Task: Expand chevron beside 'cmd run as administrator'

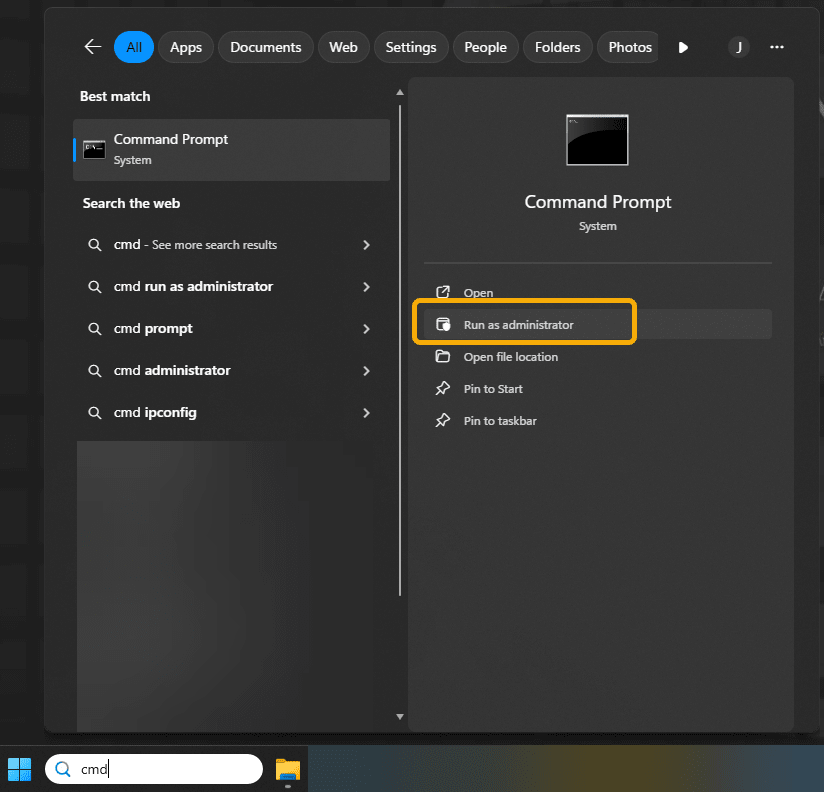Action: 366,287
